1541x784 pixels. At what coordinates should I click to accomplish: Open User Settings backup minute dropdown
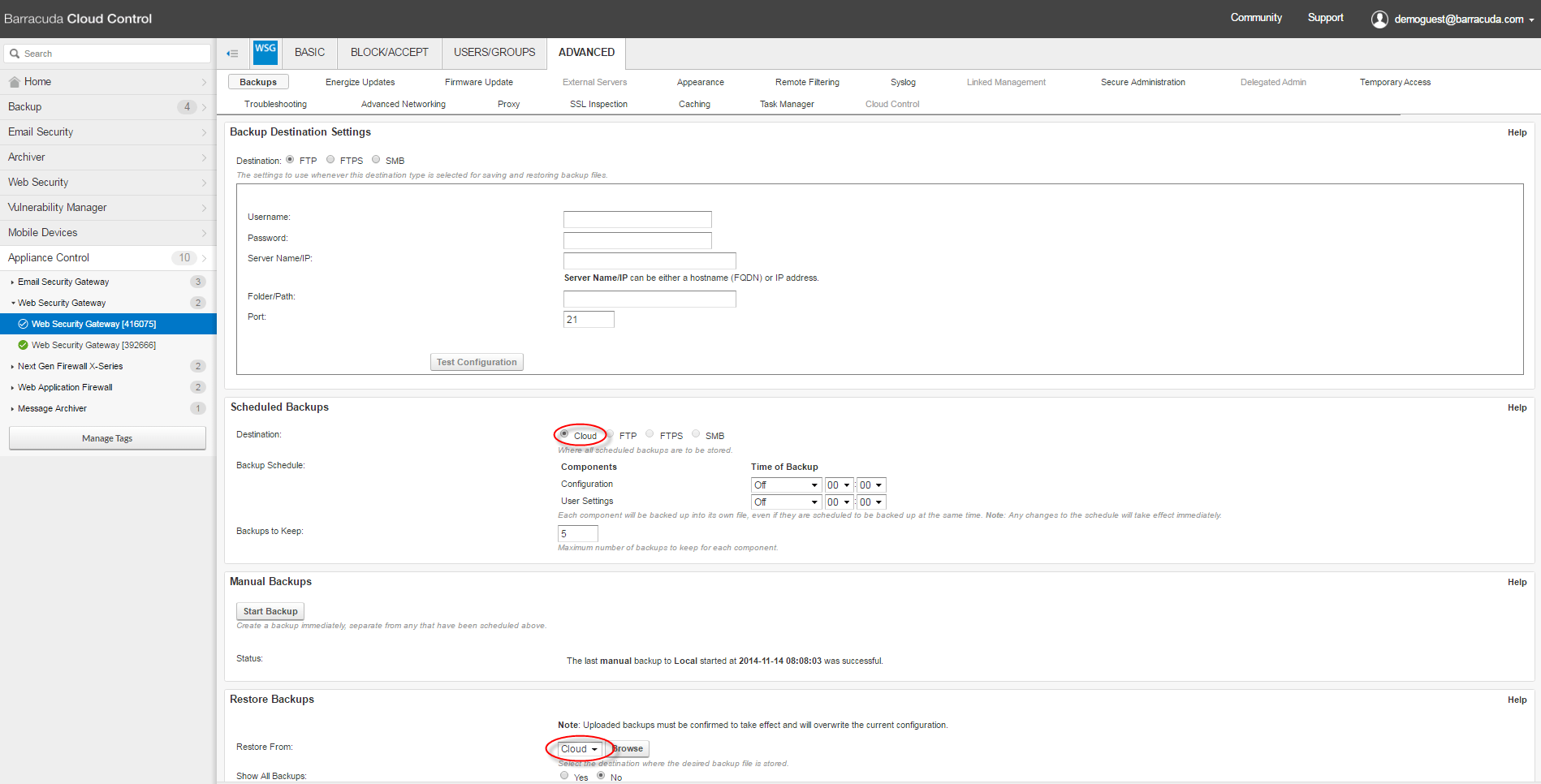coord(871,502)
